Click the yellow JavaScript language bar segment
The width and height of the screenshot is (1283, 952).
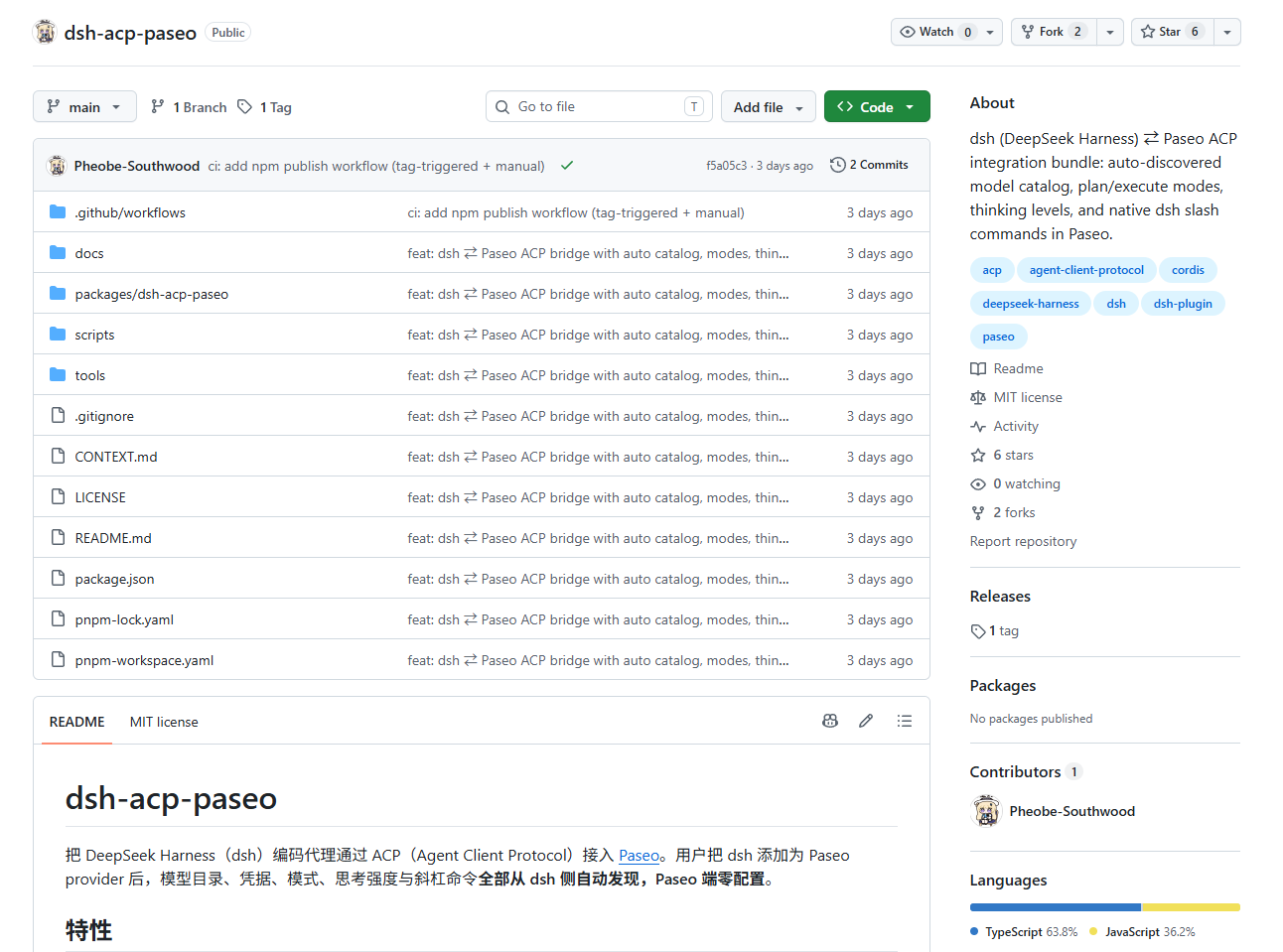(1192, 907)
